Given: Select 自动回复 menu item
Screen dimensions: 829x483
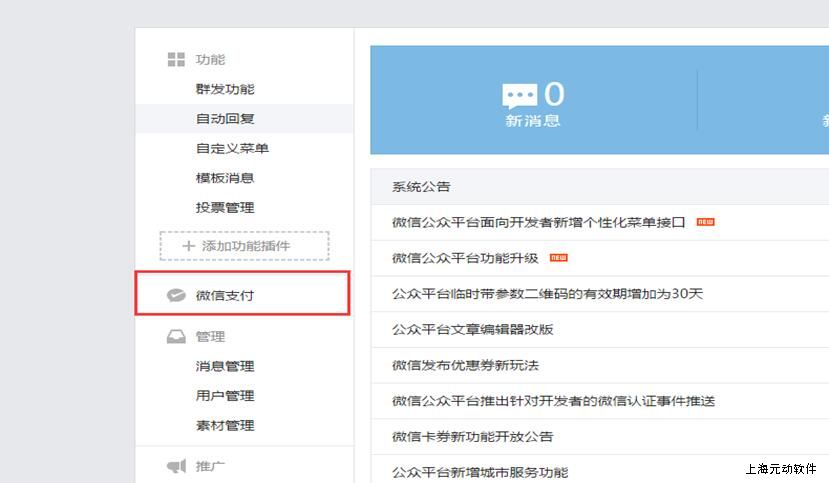Looking at the screenshot, I should [x=225, y=119].
